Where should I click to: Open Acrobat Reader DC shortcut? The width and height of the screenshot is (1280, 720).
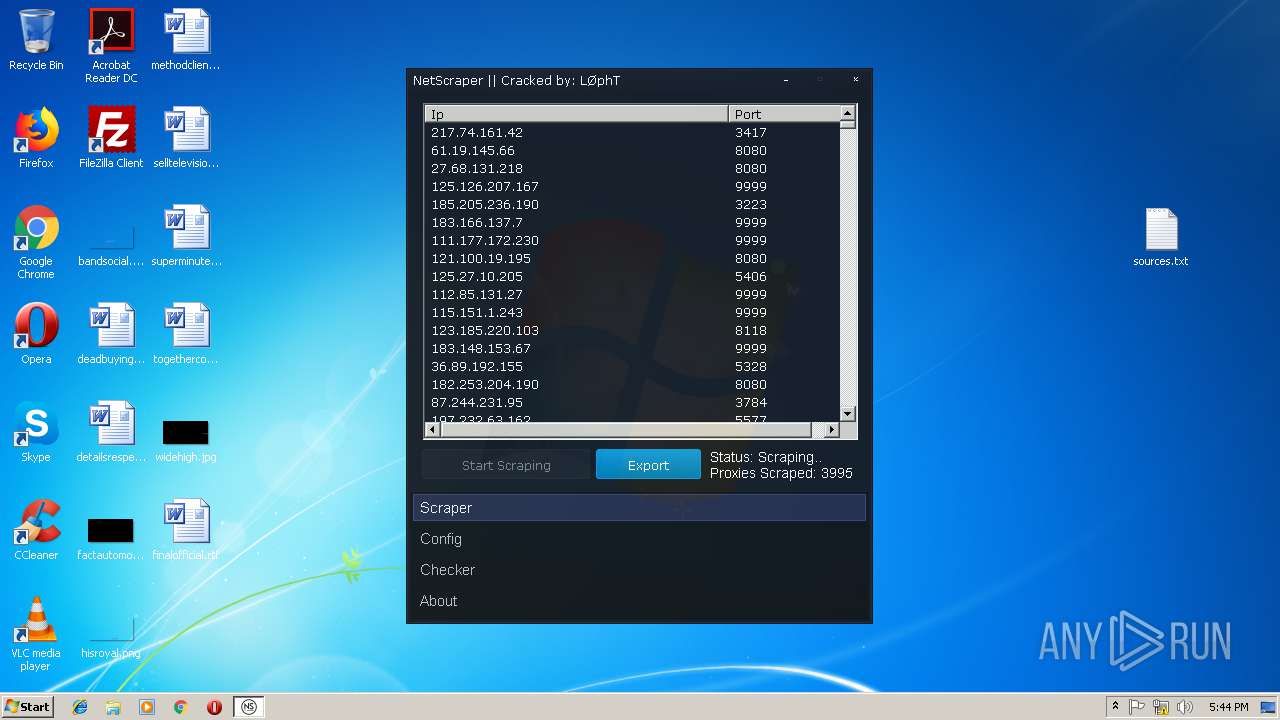coord(111,46)
